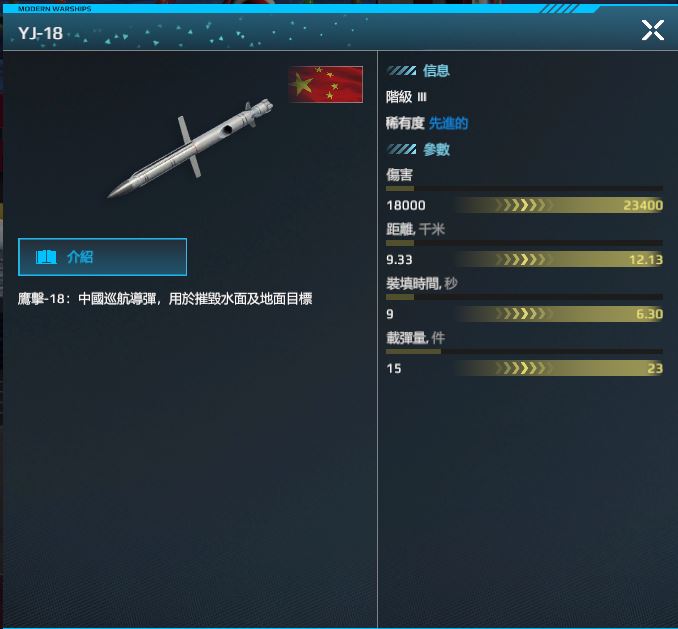The width and height of the screenshot is (678, 629).
Task: Select the YJ-18 missile image
Action: click(190, 148)
